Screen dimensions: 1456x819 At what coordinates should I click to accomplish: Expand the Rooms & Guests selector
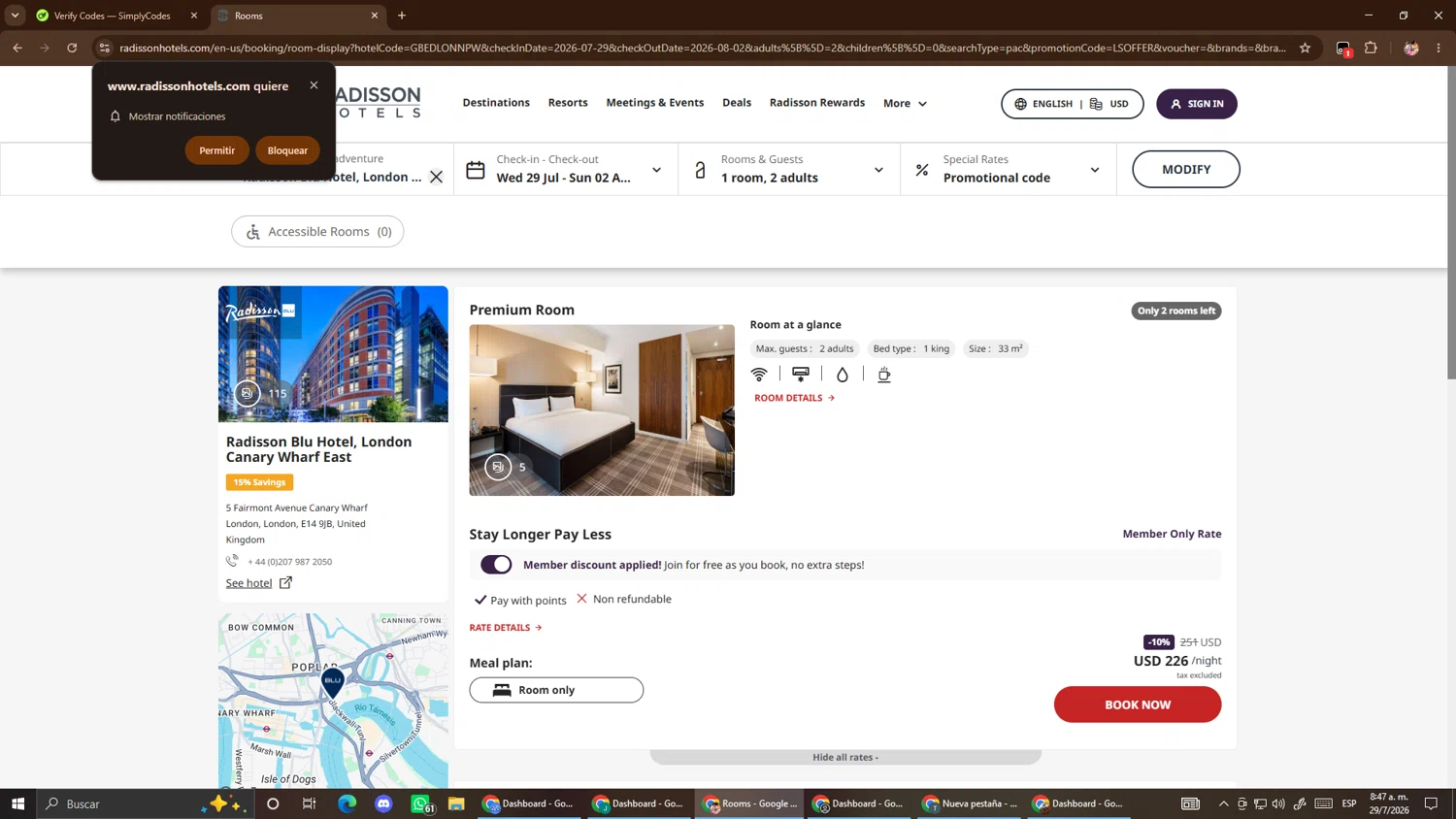click(789, 169)
